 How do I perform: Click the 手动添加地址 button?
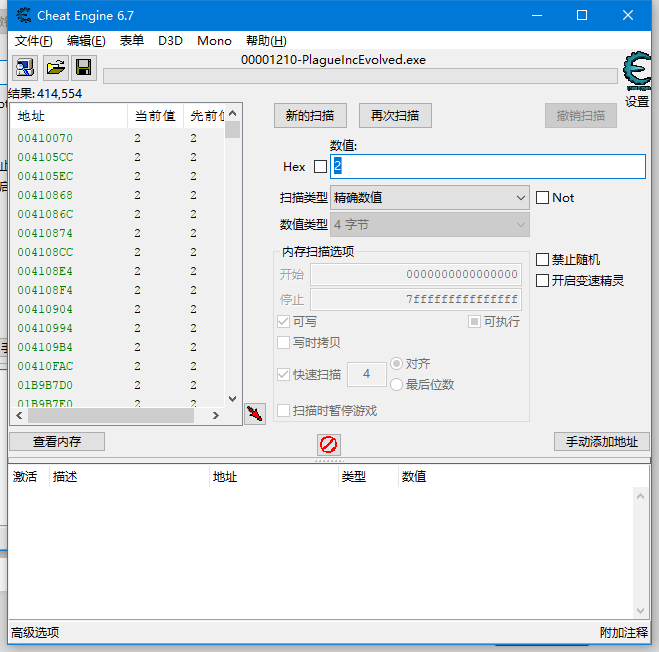click(x=601, y=441)
